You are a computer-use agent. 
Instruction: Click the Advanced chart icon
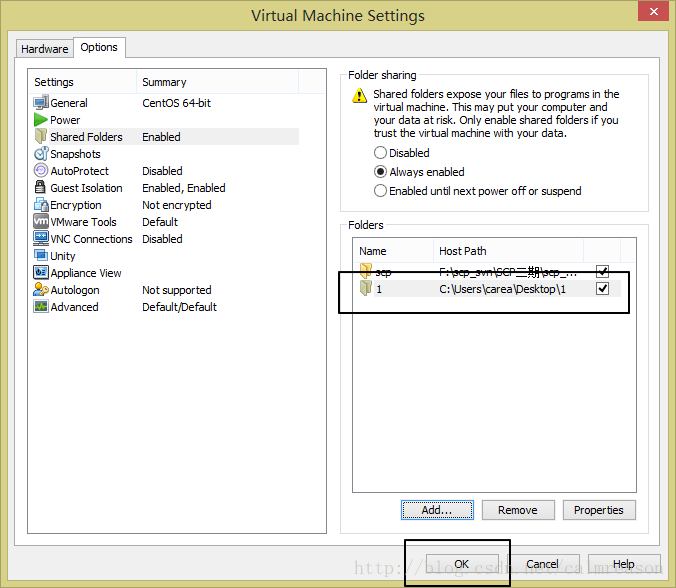click(x=41, y=307)
